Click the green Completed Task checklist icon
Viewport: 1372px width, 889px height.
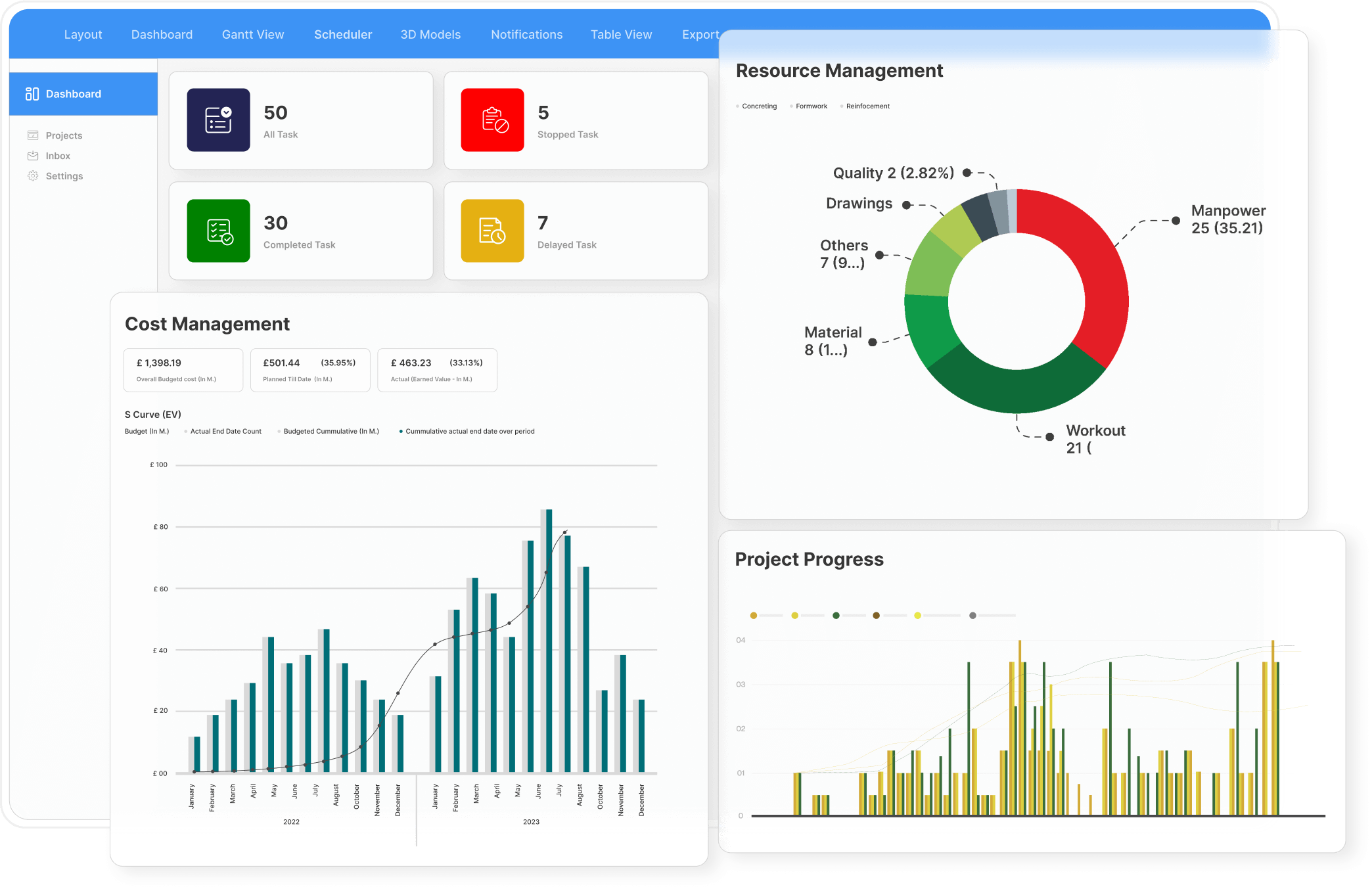click(218, 231)
